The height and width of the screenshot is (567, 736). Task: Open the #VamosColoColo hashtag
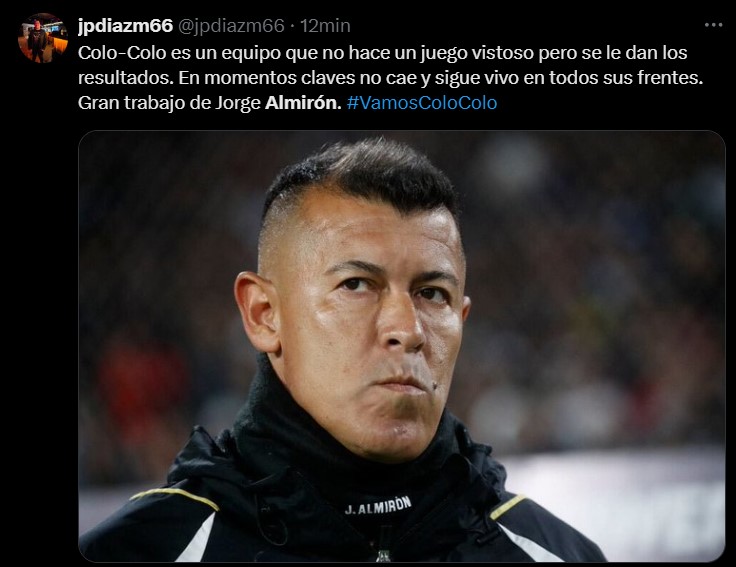click(x=422, y=103)
